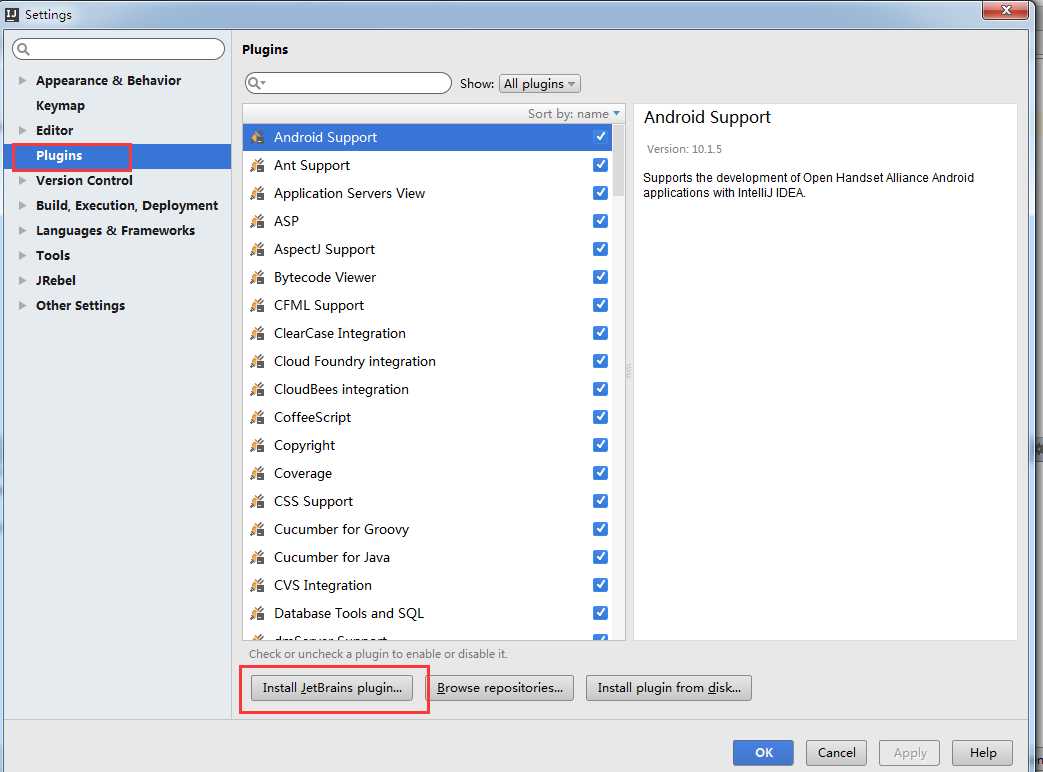
Task: Click the Cancel button
Action: point(836,753)
